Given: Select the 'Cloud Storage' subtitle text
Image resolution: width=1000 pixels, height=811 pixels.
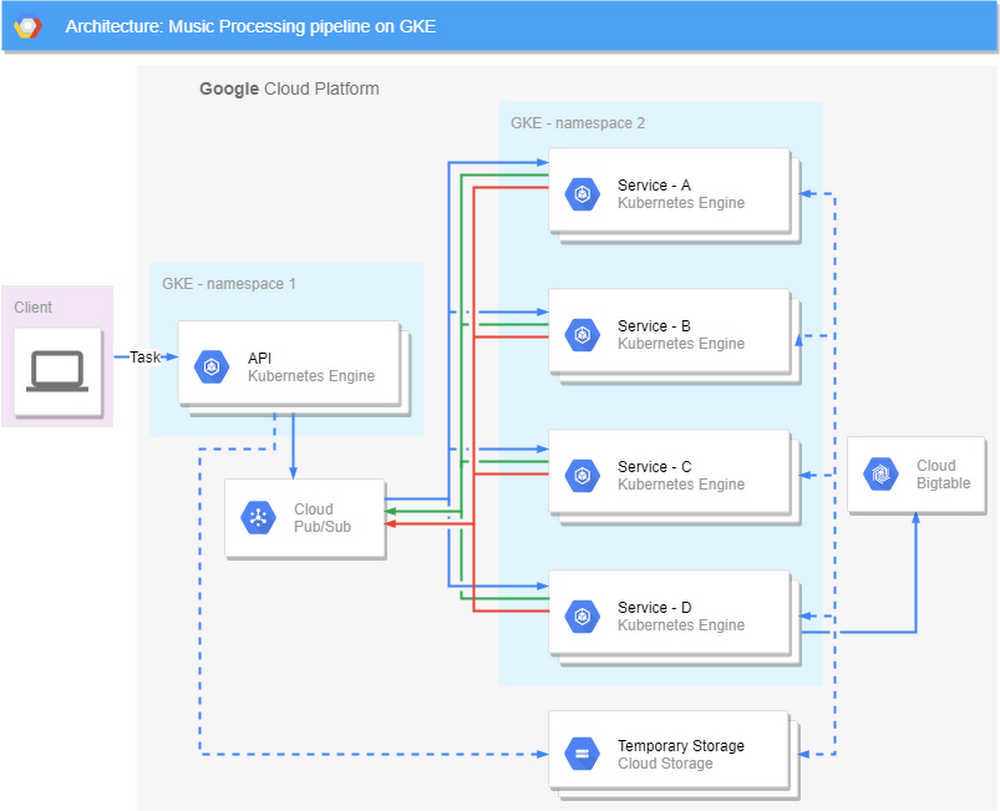Looking at the screenshot, I should click(665, 764).
